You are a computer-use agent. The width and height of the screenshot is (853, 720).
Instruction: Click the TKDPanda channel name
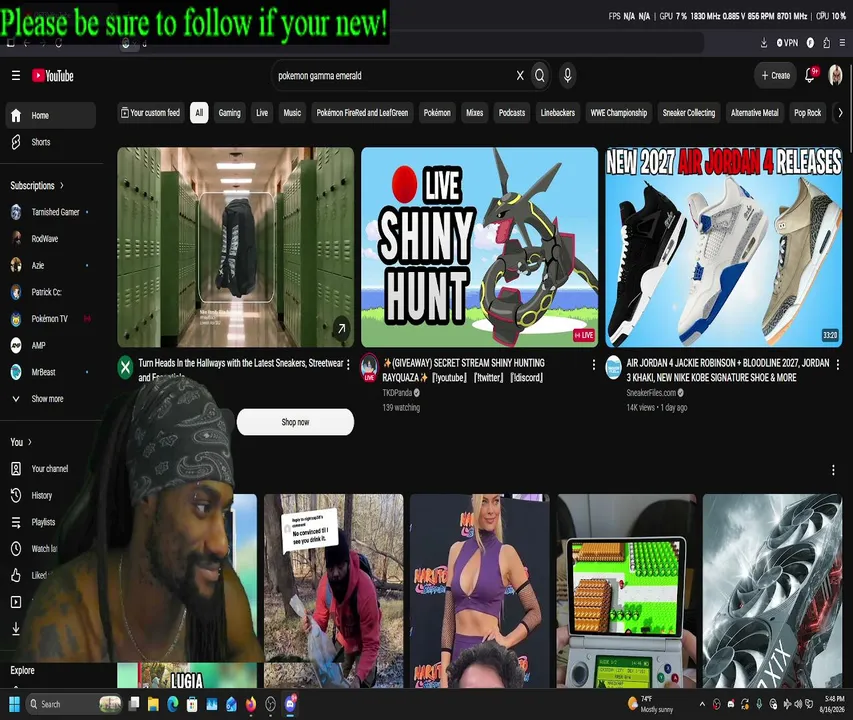397,393
